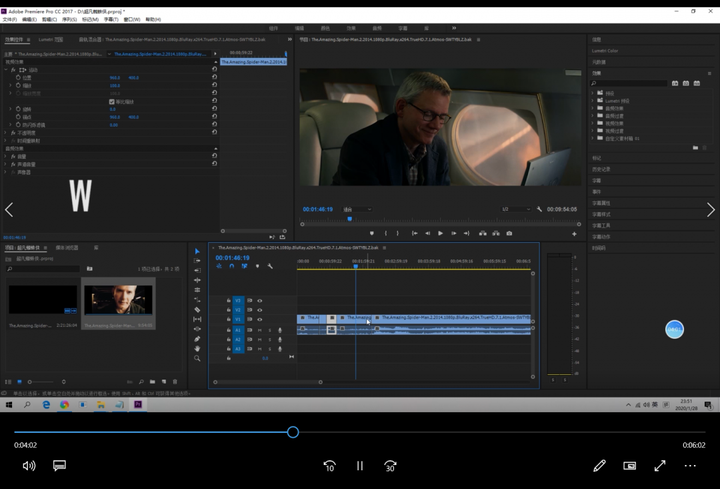720x489 pixels.
Task: Select the Zoom magnifier tool
Action: (x=197, y=359)
